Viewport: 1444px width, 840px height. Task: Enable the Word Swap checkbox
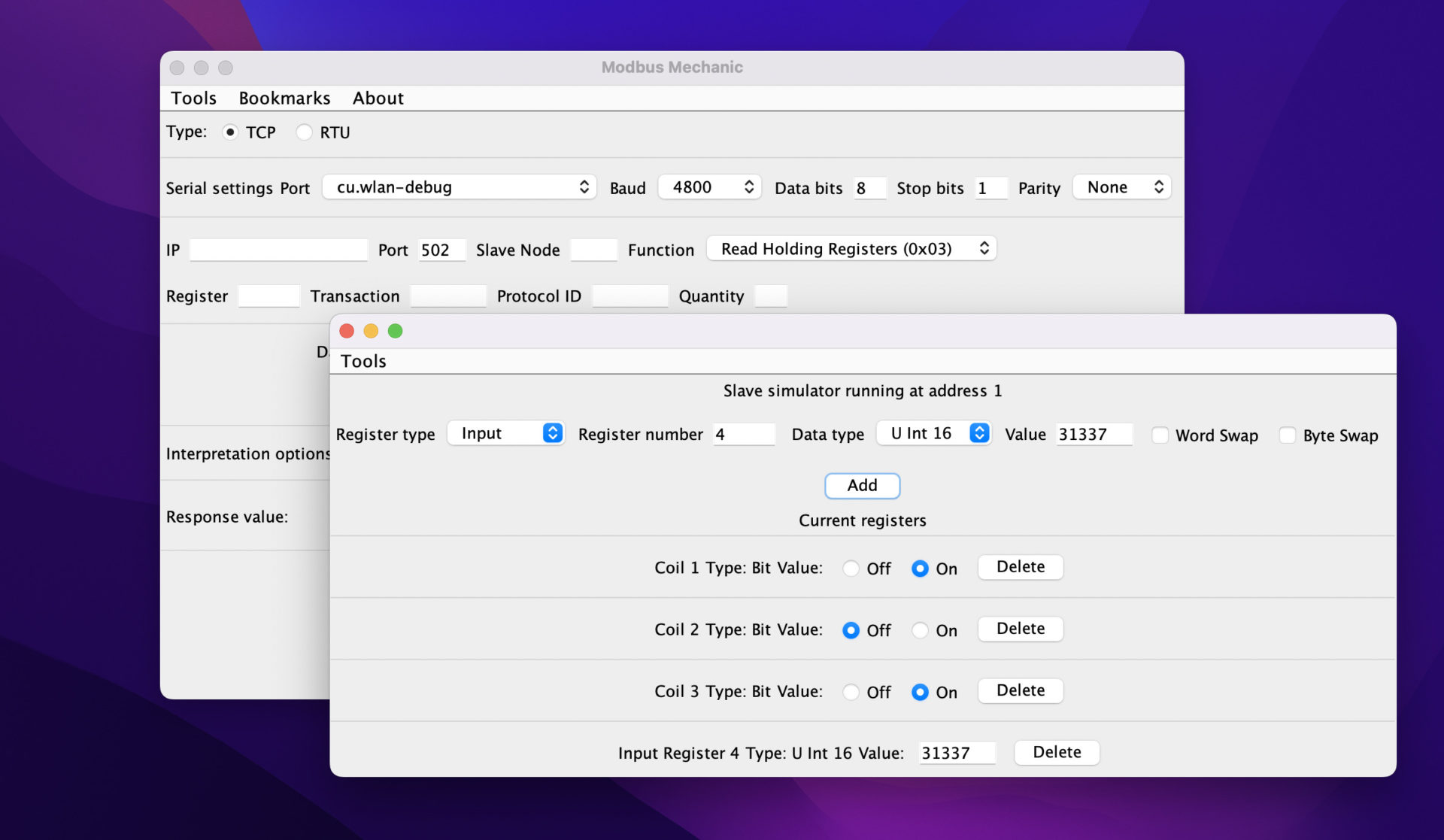tap(1160, 435)
